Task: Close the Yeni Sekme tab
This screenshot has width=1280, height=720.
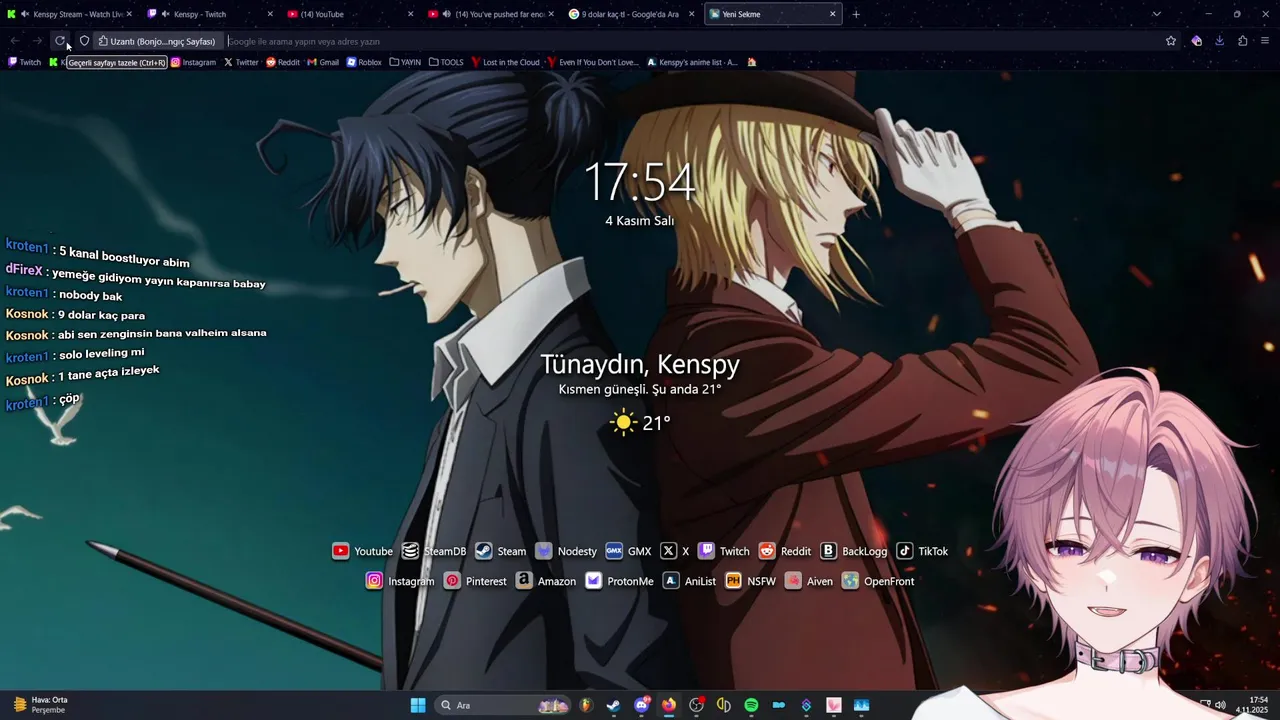Action: [832, 14]
